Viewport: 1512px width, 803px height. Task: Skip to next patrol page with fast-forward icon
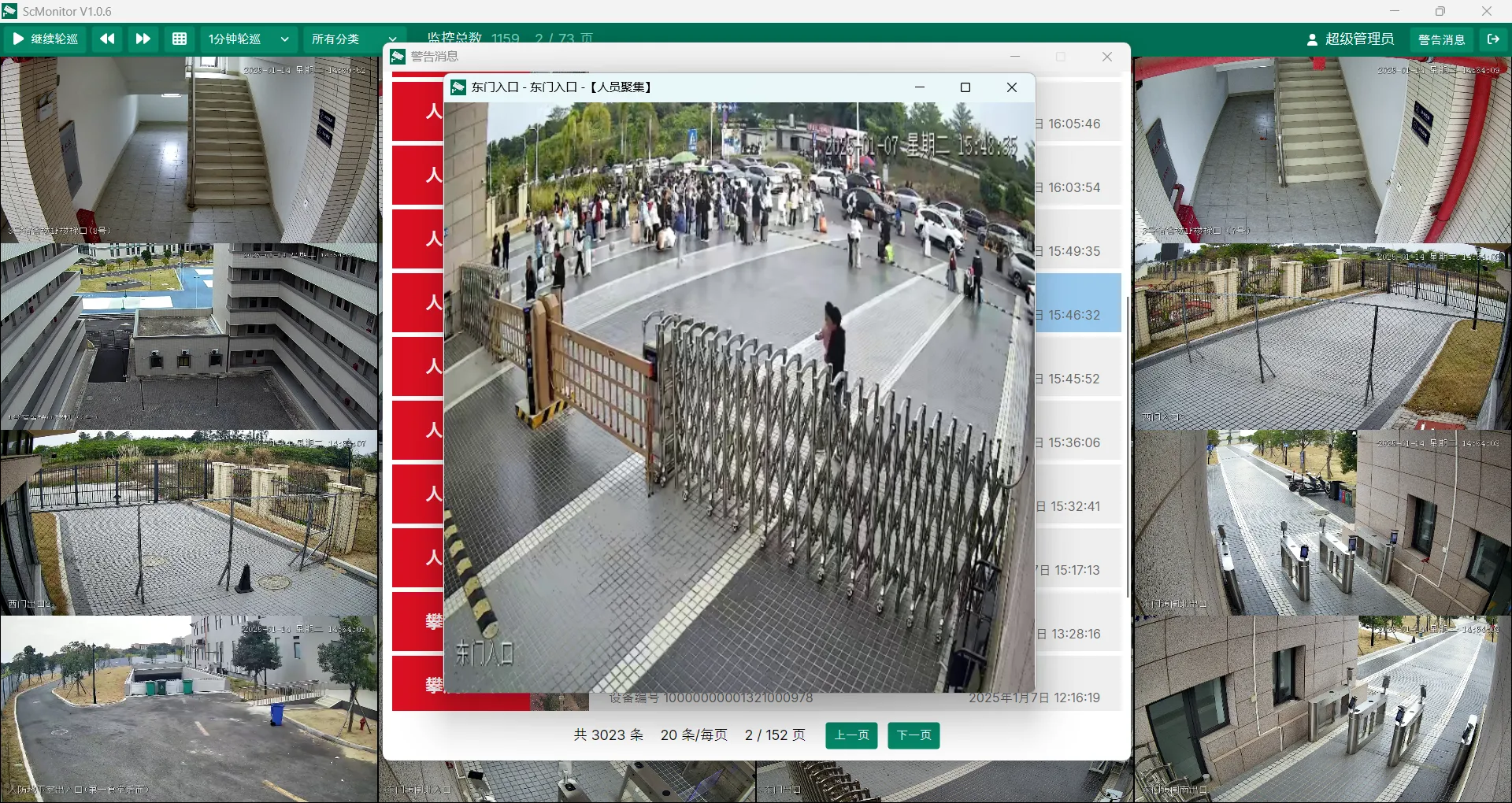click(143, 39)
